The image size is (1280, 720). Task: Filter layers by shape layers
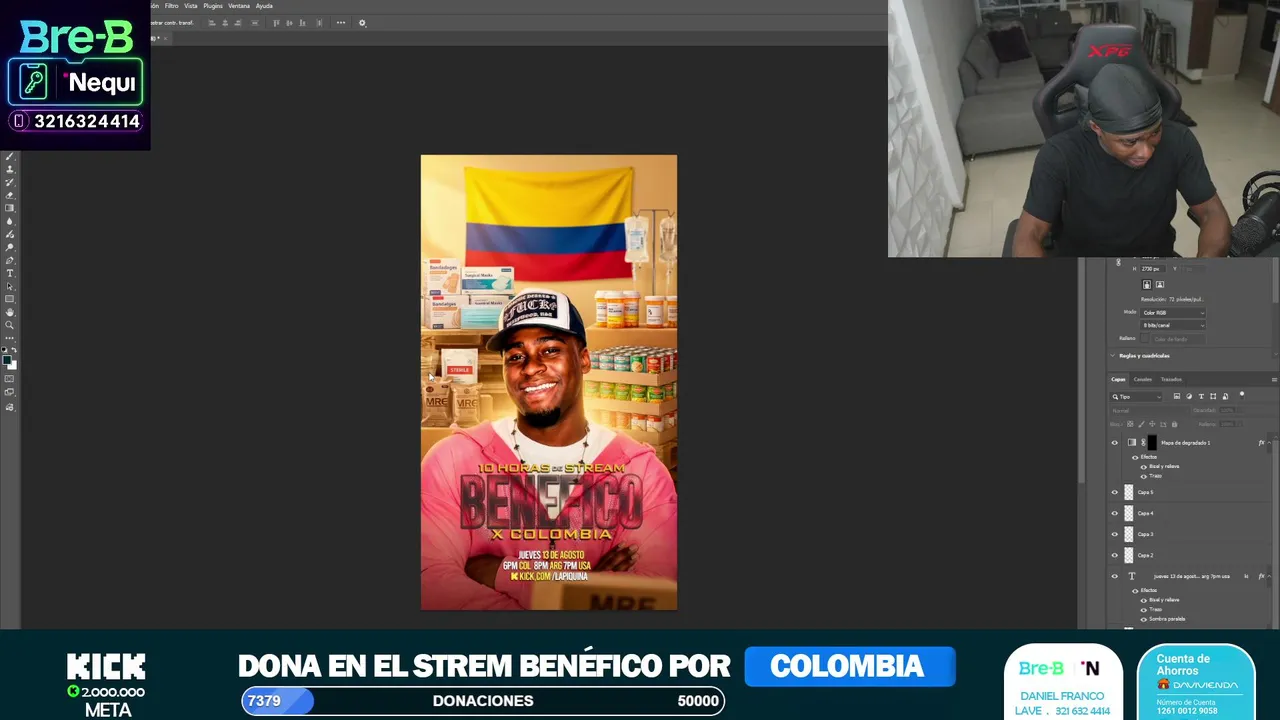(x=1213, y=397)
